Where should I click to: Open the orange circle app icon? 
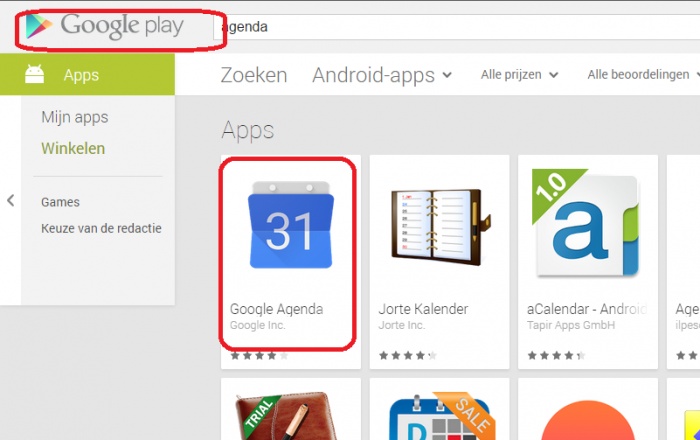click(x=588, y=420)
